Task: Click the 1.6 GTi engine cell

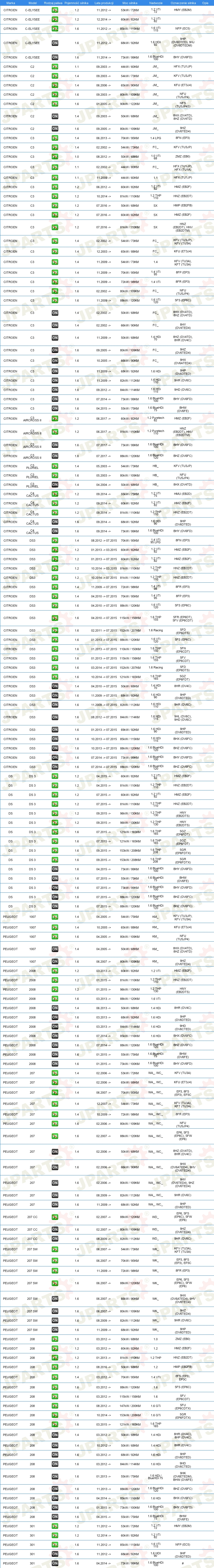Action: 155,1407
